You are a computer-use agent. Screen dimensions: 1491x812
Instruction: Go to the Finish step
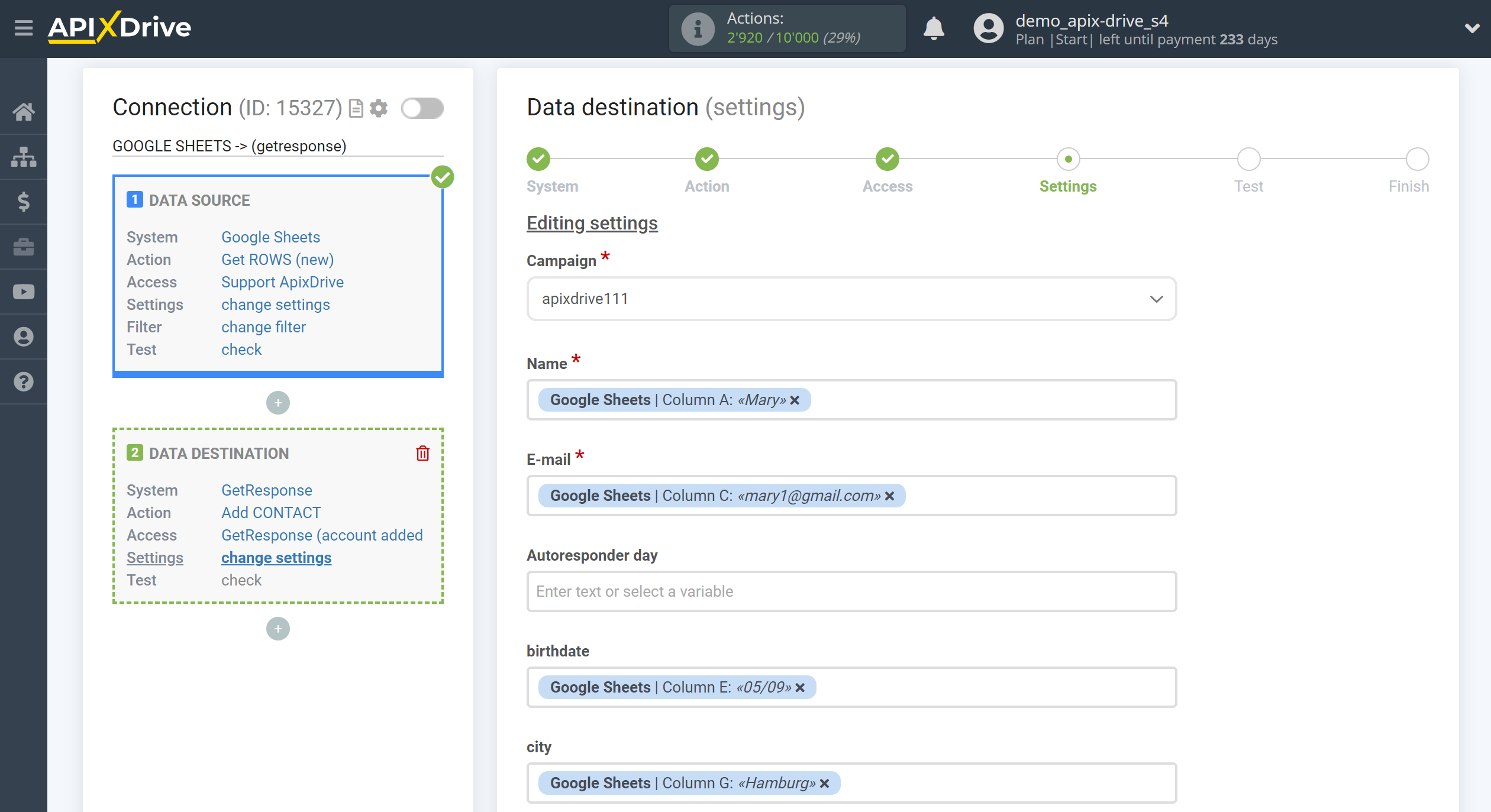pyautogui.click(x=1417, y=158)
